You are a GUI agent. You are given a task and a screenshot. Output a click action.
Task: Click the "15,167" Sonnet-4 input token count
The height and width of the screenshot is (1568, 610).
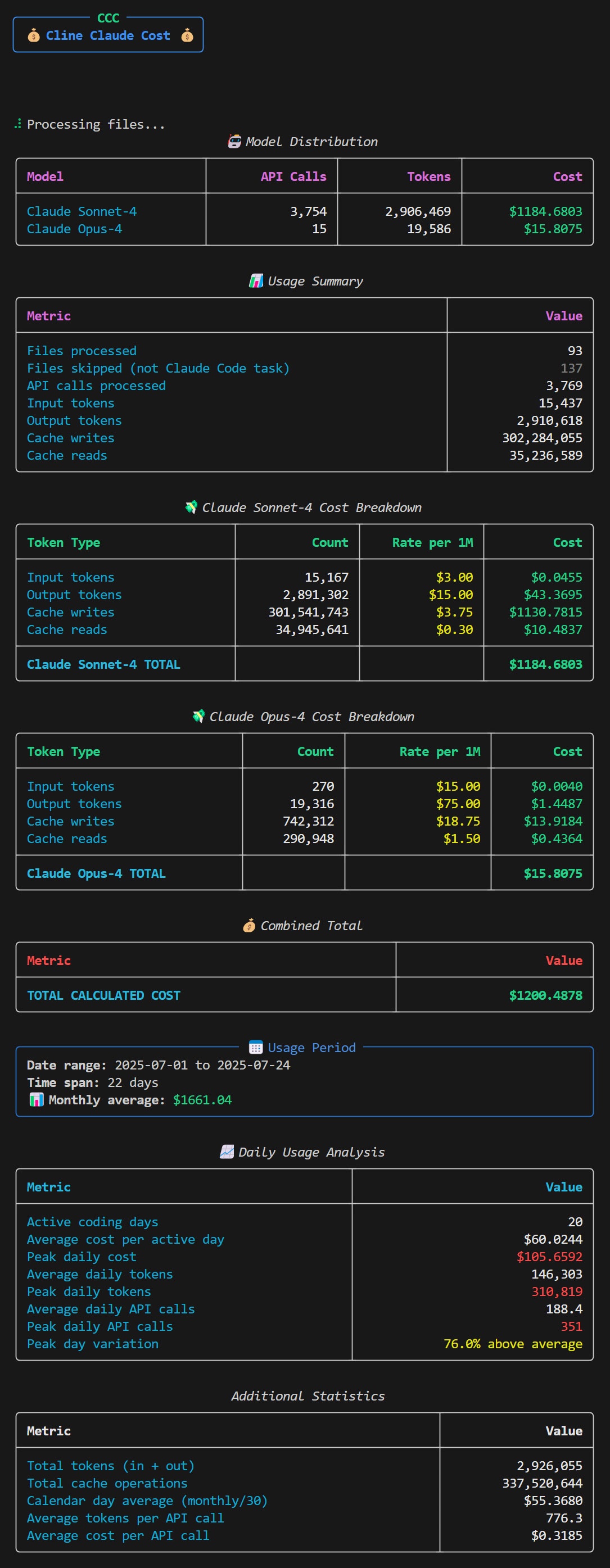click(x=326, y=577)
